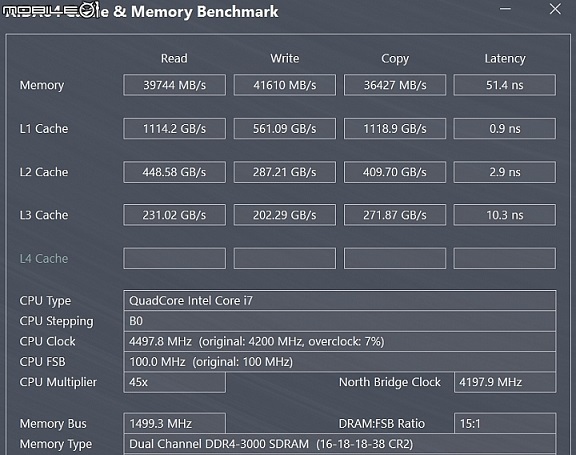Click the L2 Cache Copy value 409.70 GB/s
Viewport: 576px width, 455px height.
click(395, 172)
